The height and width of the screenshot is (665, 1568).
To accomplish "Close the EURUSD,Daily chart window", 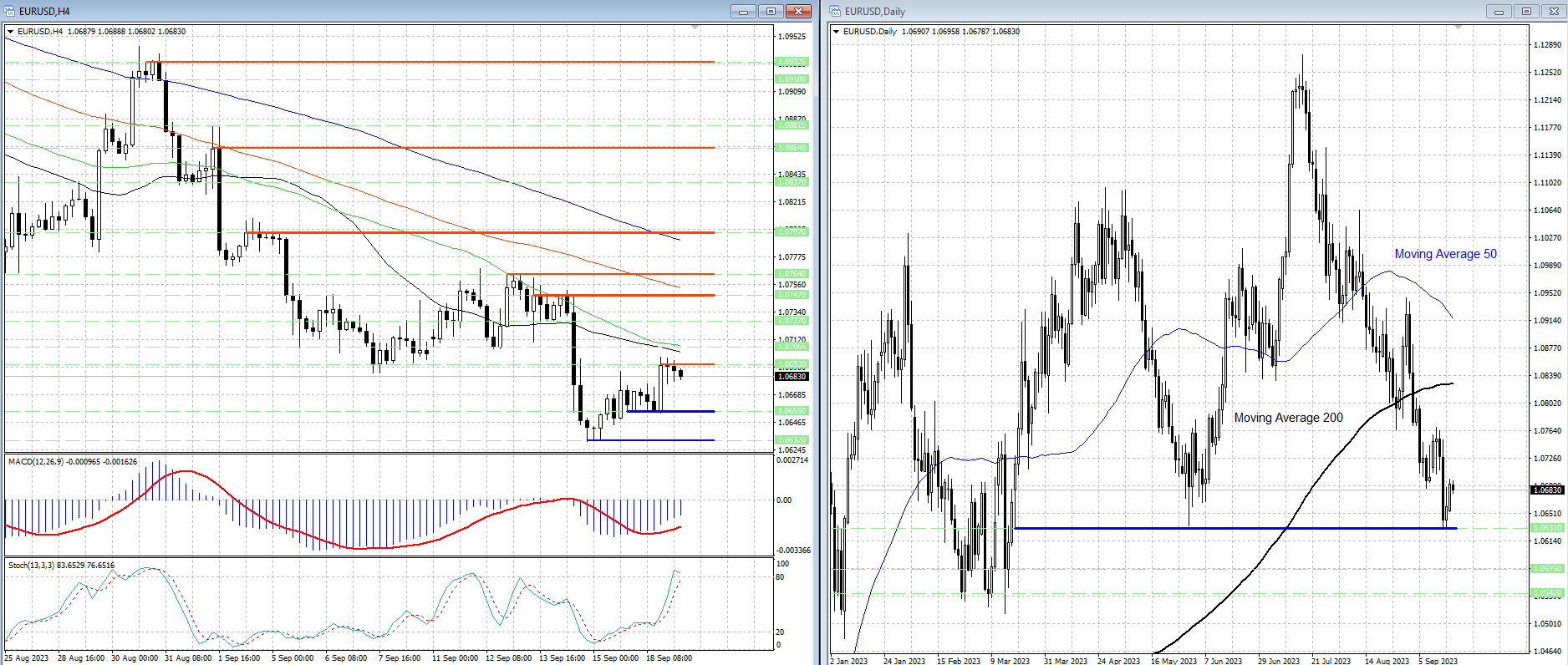I will [1554, 11].
